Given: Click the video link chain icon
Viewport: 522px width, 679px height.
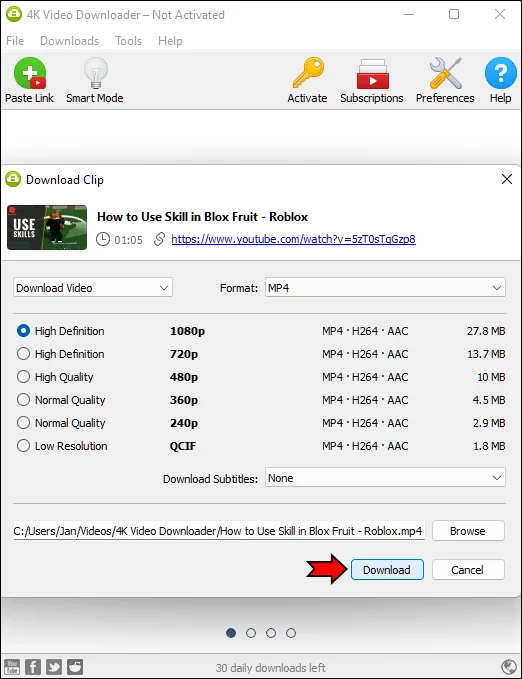Looking at the screenshot, I should point(159,239).
